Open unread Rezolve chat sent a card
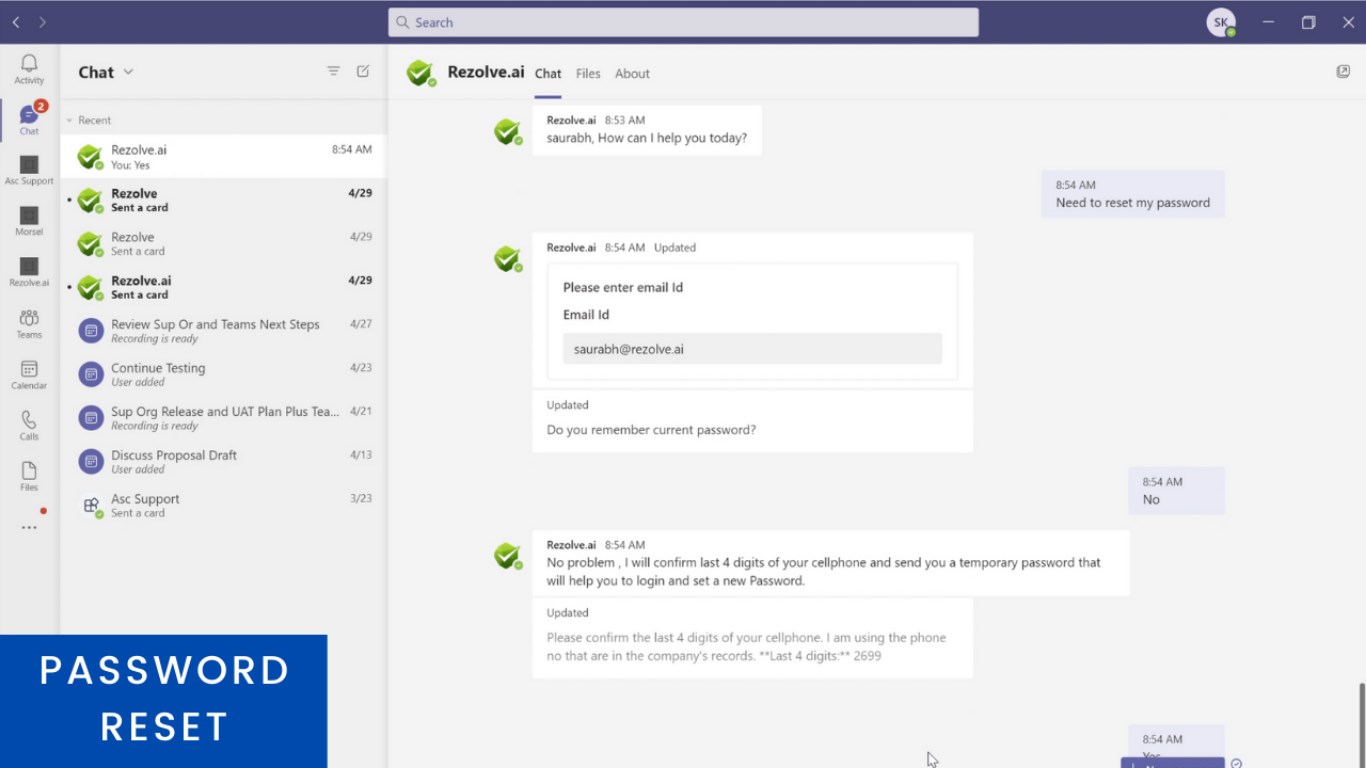This screenshot has height=768, width=1366. [224, 200]
